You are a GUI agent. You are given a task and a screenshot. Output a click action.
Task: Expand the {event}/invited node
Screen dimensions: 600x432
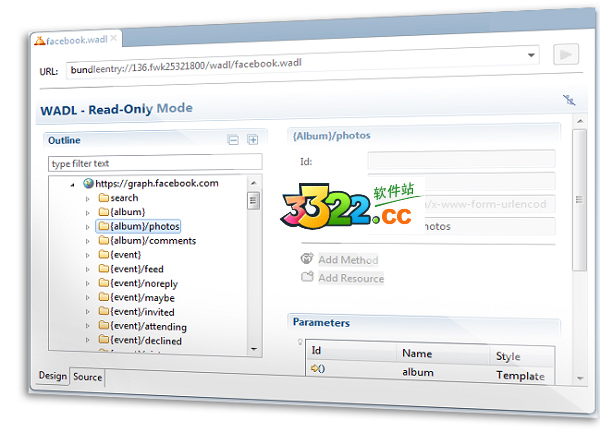pos(88,312)
